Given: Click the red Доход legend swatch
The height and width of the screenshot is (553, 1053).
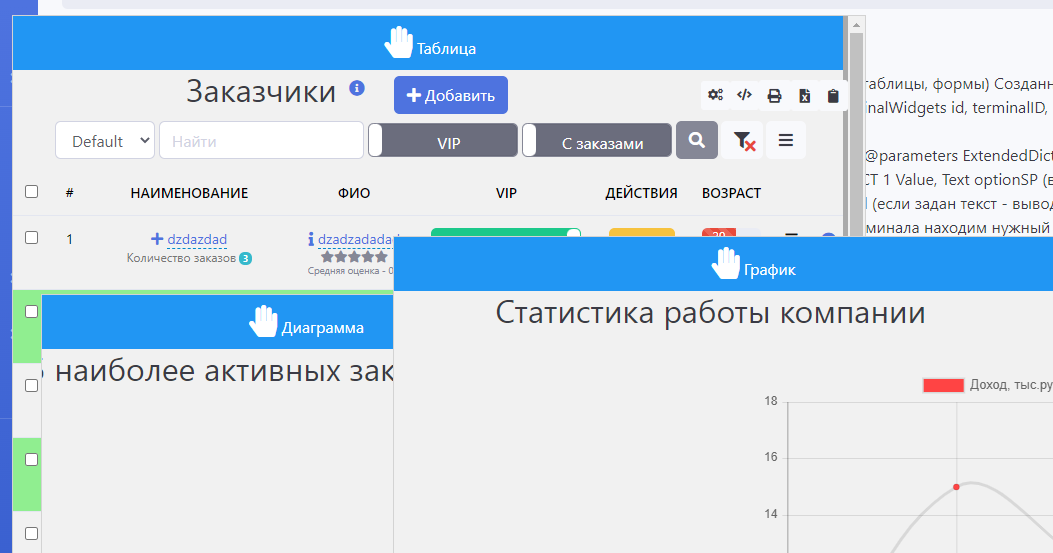Looking at the screenshot, I should (944, 385).
